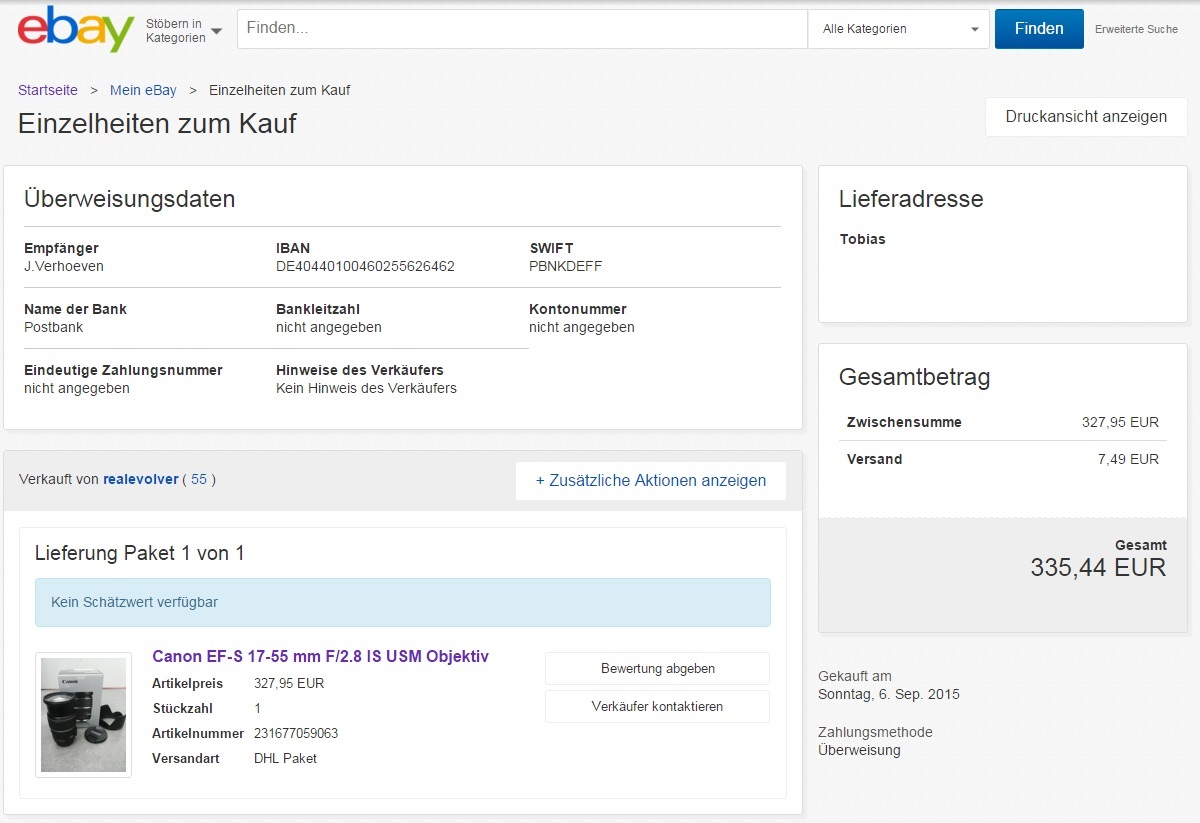The width and height of the screenshot is (1200, 823).
Task: Open the Canon lens product thumbnail
Action: point(83,714)
